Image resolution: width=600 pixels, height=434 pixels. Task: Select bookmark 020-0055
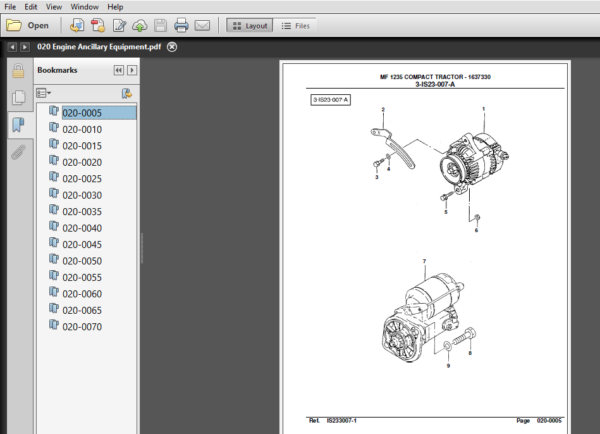click(82, 277)
